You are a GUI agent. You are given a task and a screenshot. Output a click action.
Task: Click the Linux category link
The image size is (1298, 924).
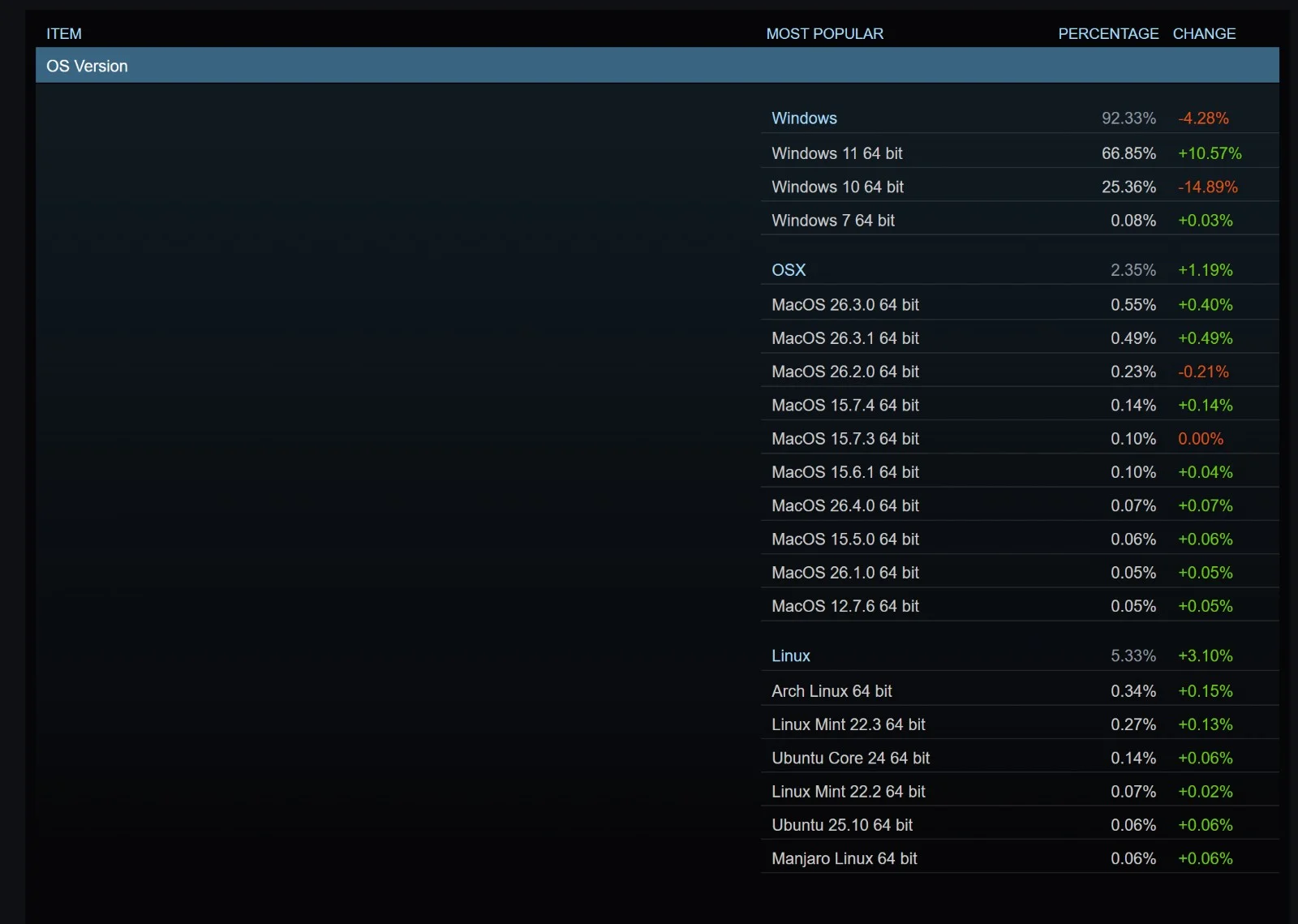791,655
